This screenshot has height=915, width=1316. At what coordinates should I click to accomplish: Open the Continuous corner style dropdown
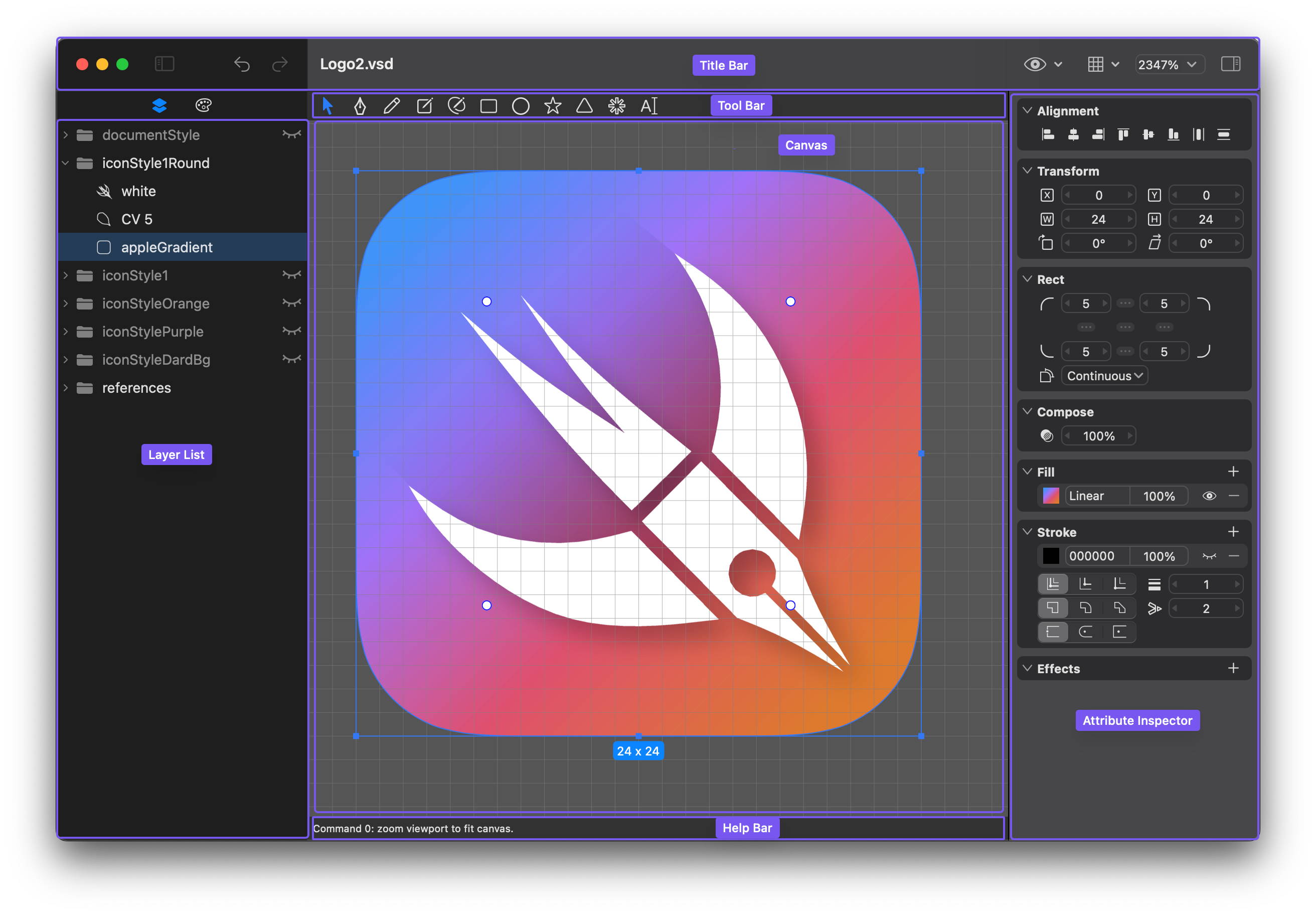(1104, 376)
